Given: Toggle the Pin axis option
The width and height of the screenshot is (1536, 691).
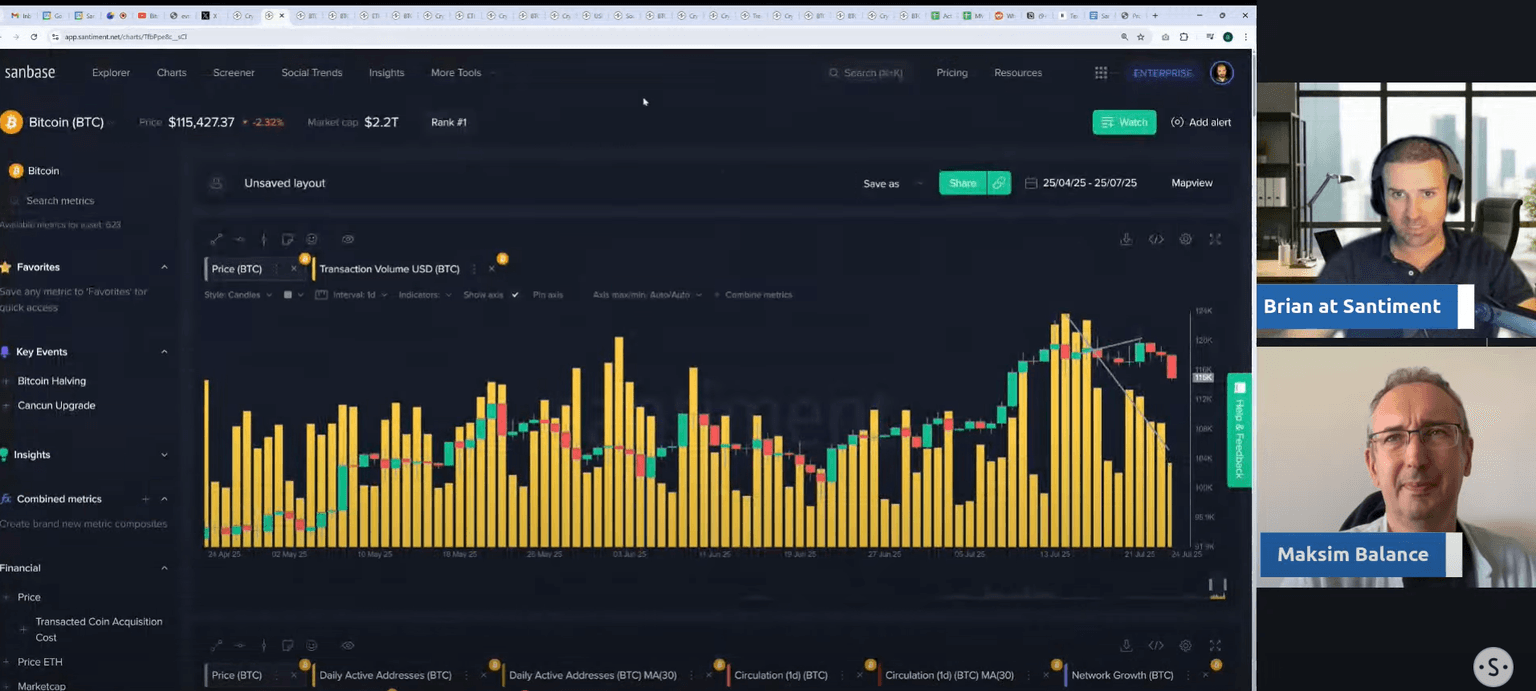Looking at the screenshot, I should [547, 295].
